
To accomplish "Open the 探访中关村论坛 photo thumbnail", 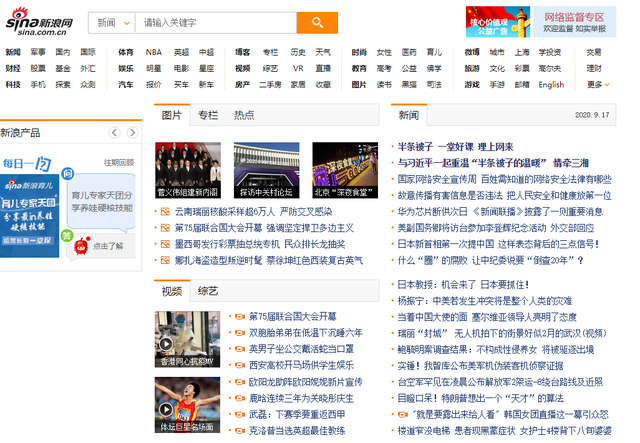I will [267, 170].
